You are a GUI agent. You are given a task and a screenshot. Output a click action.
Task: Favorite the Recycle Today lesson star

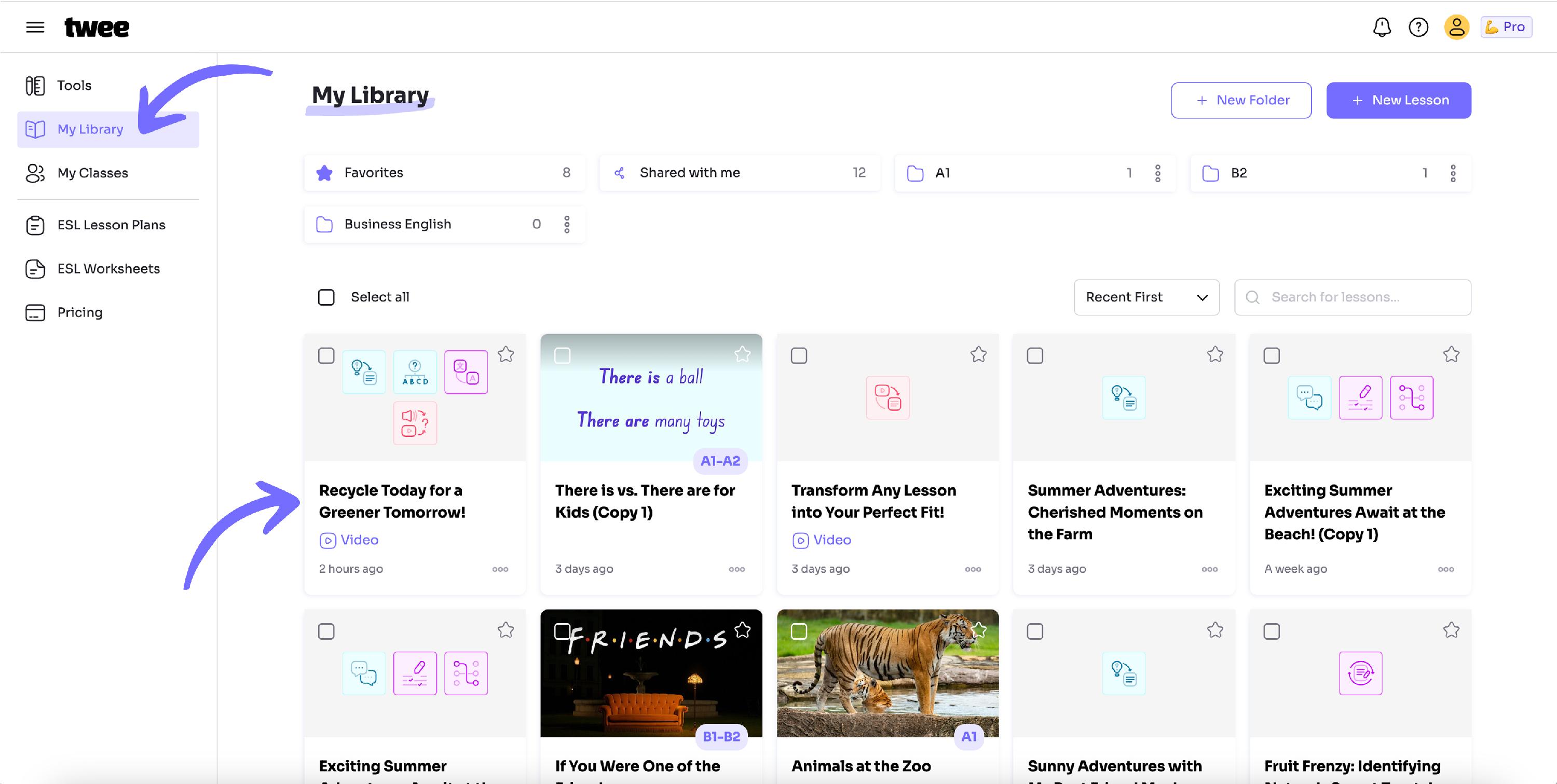506,354
